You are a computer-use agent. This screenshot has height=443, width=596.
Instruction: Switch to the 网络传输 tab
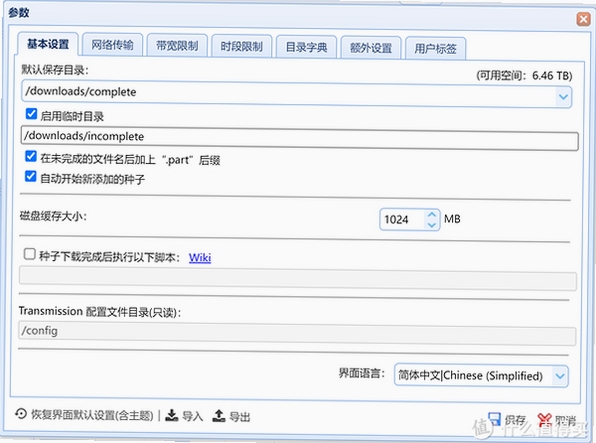pos(112,45)
